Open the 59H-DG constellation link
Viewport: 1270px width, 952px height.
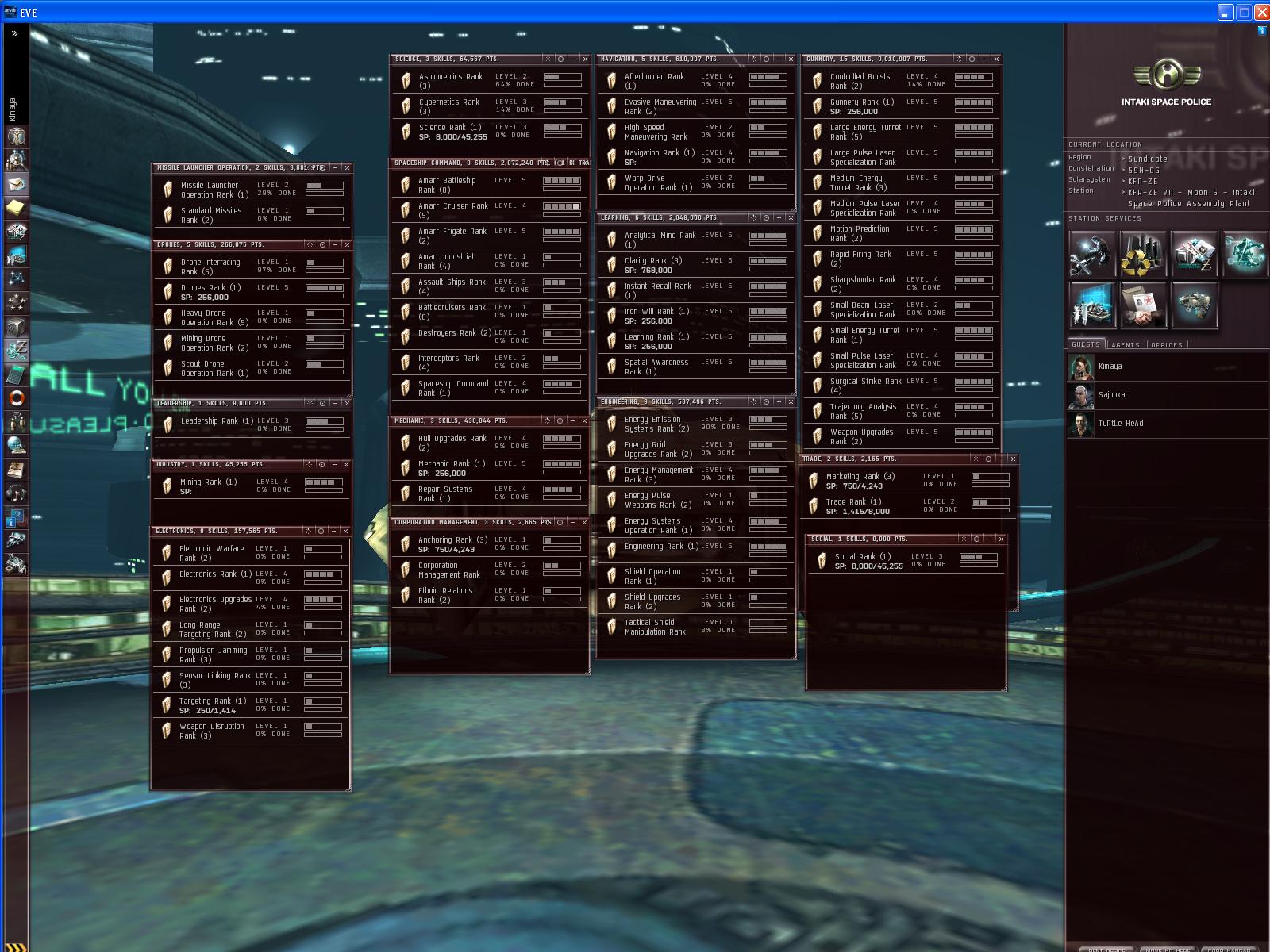1144,170
